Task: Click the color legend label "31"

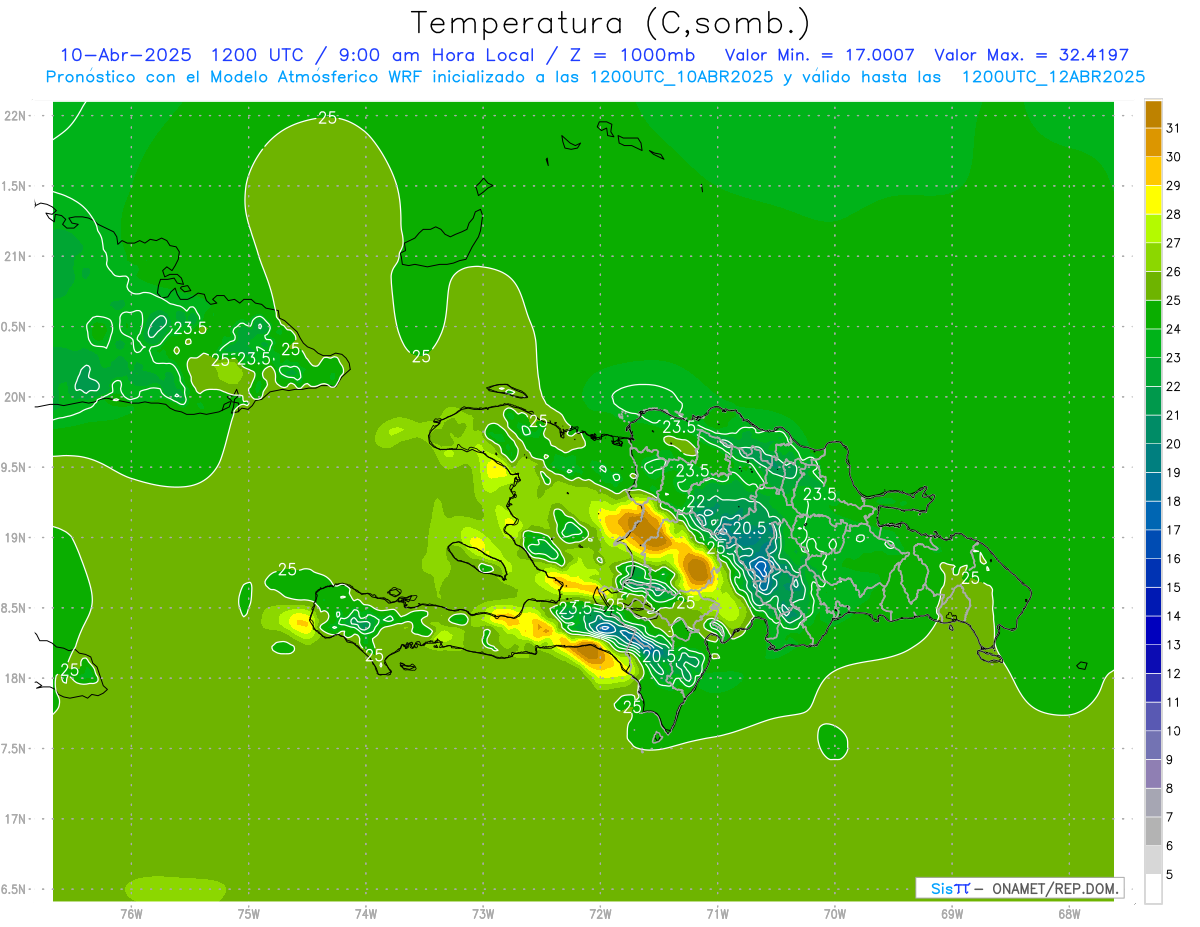Action: coord(1174,129)
